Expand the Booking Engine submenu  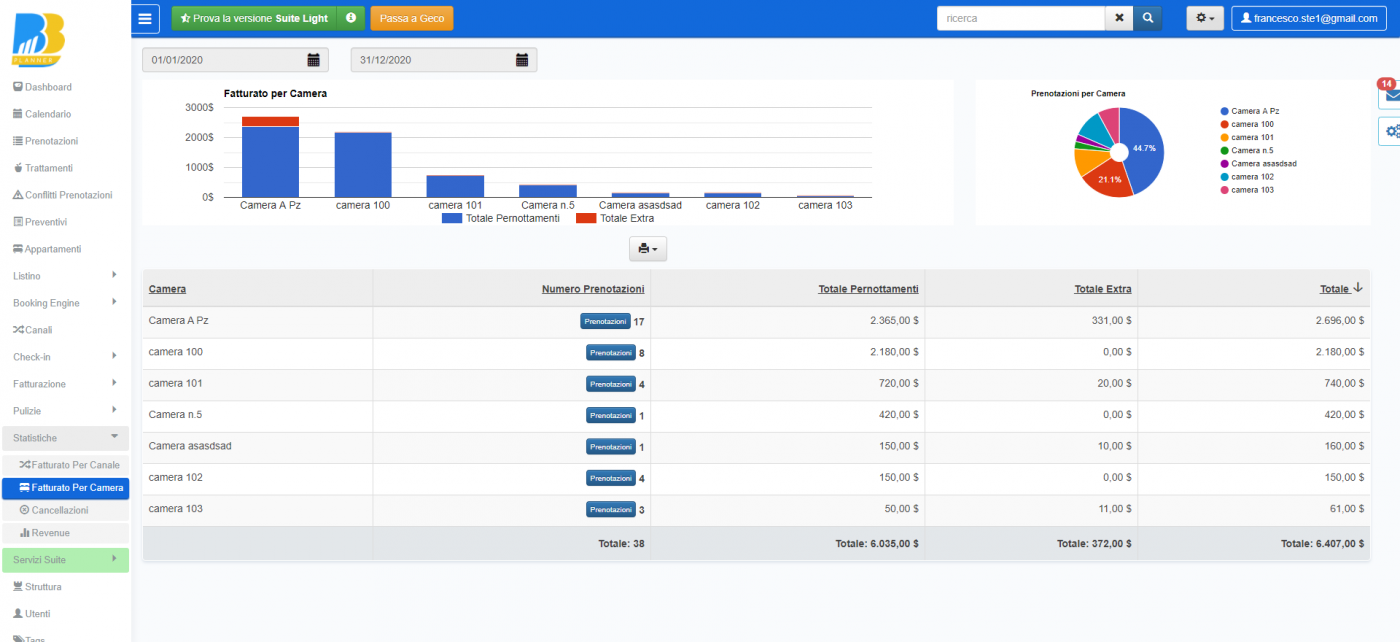(65, 303)
